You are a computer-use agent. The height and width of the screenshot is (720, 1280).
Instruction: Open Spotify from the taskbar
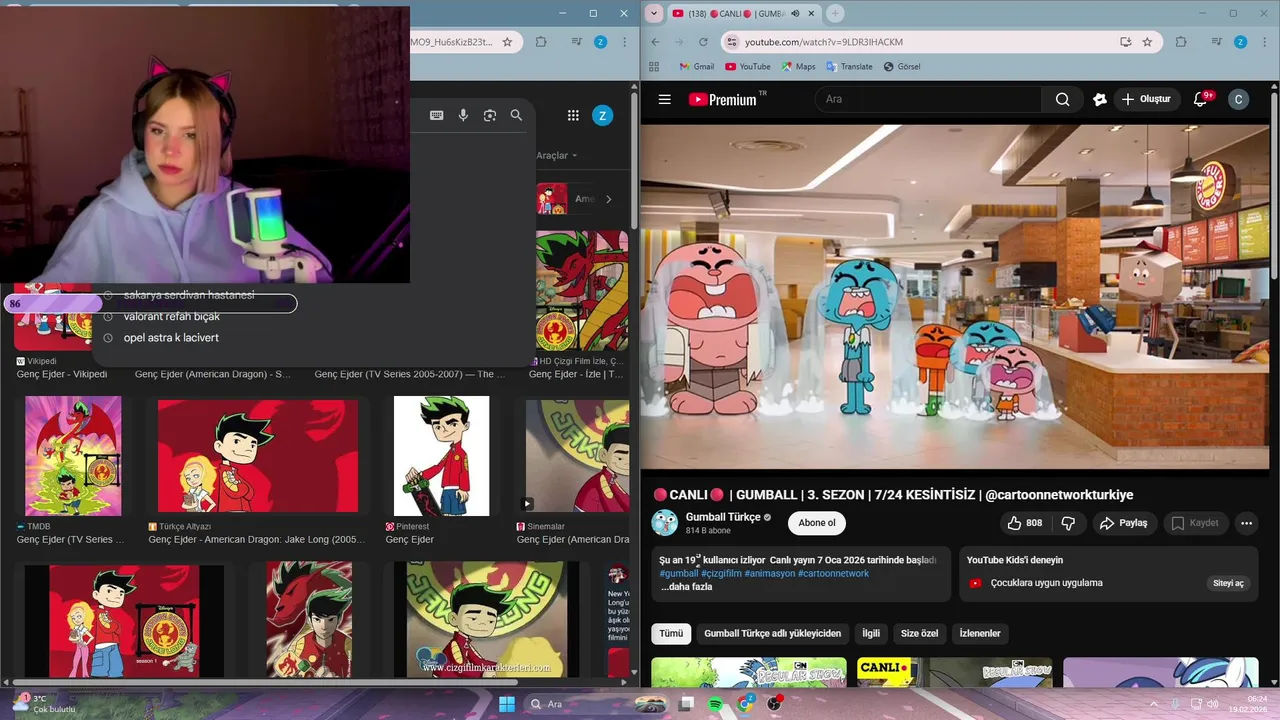point(716,704)
